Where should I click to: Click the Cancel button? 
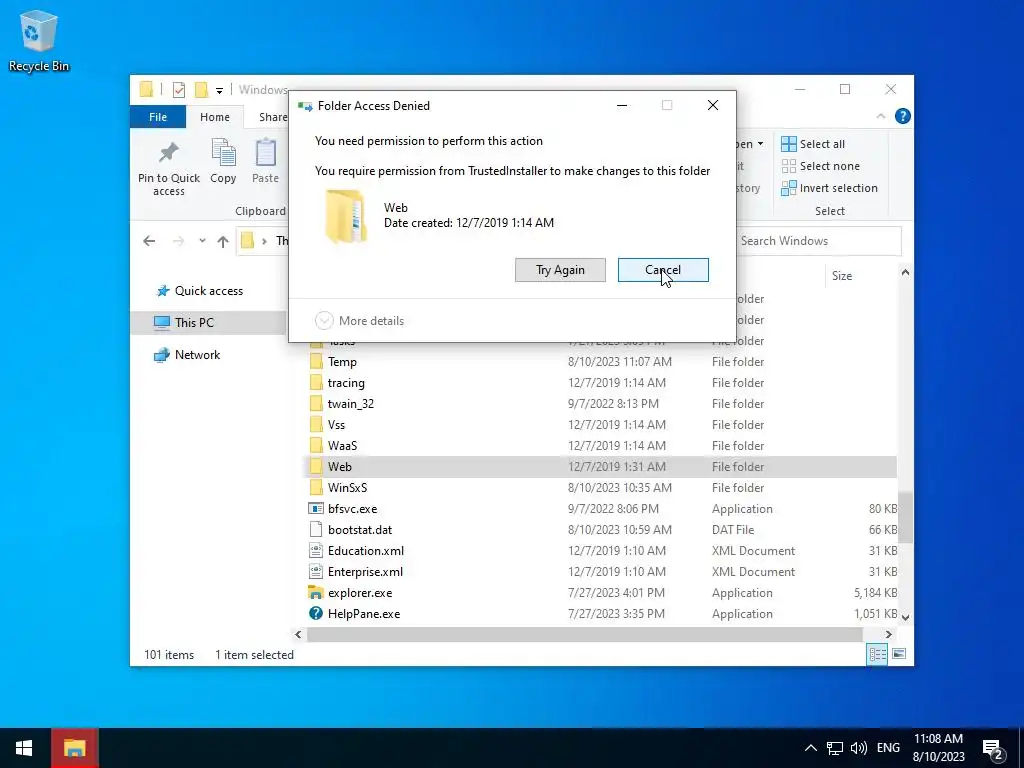[x=663, y=270]
